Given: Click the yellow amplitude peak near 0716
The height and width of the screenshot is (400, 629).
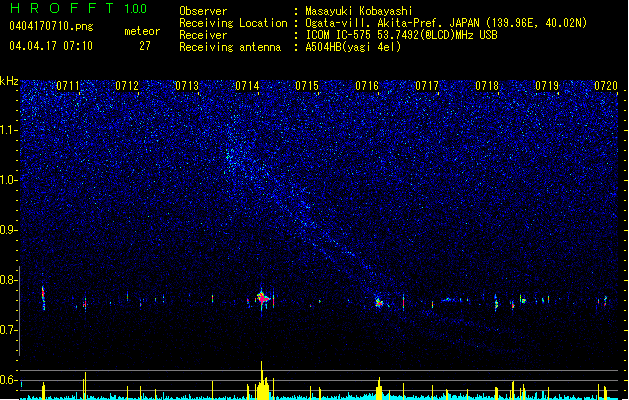Looking at the screenshot, I should pos(379,388).
